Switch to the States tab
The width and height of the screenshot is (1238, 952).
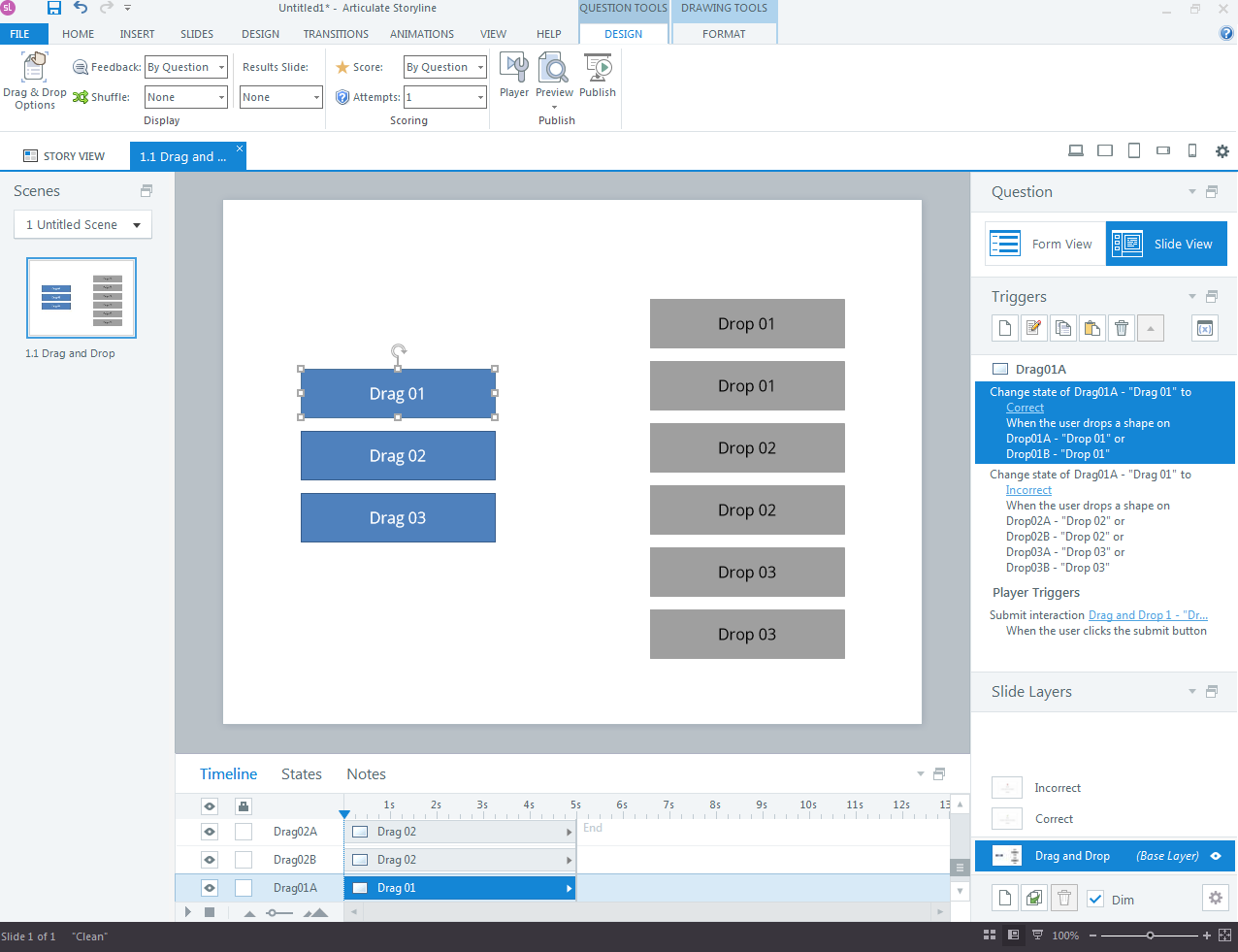[x=301, y=774]
